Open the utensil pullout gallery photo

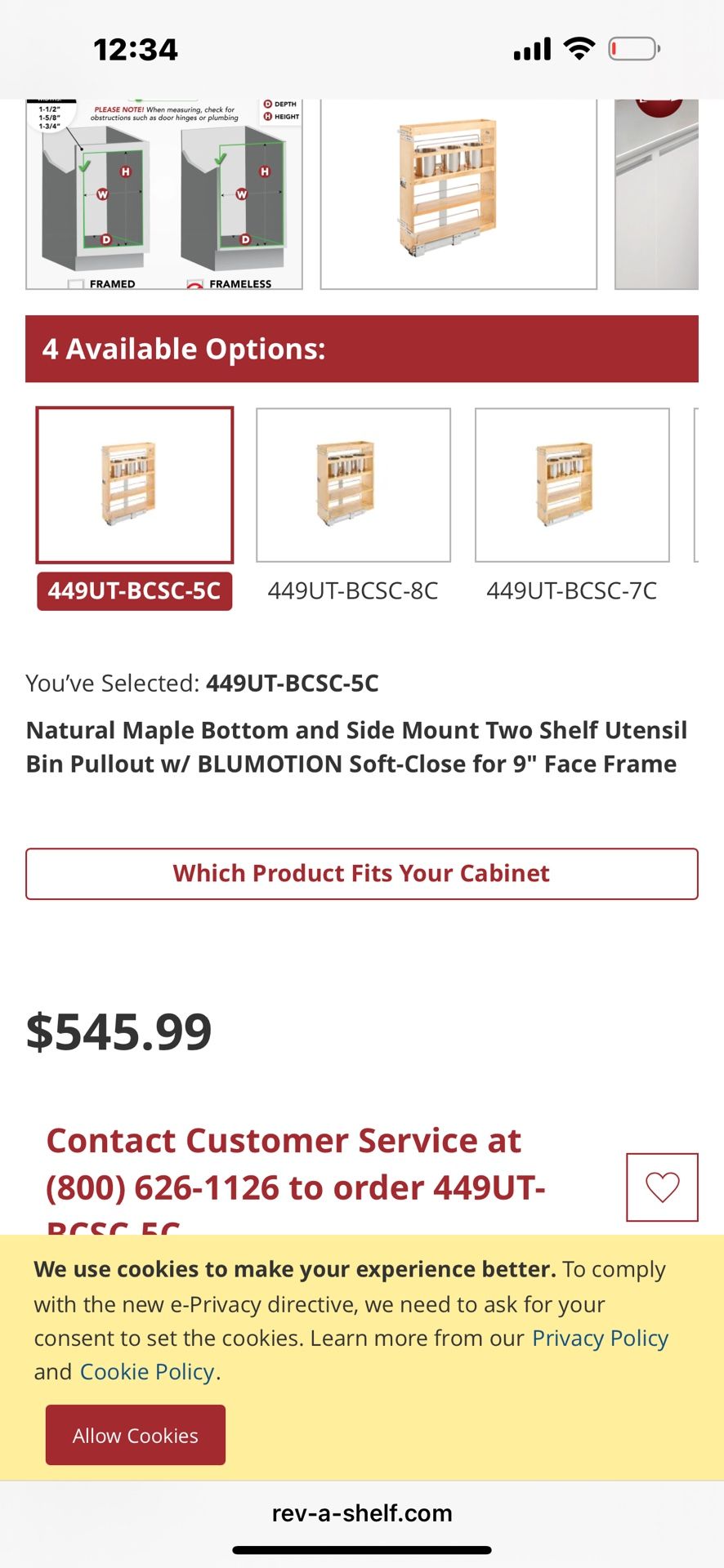(x=458, y=194)
